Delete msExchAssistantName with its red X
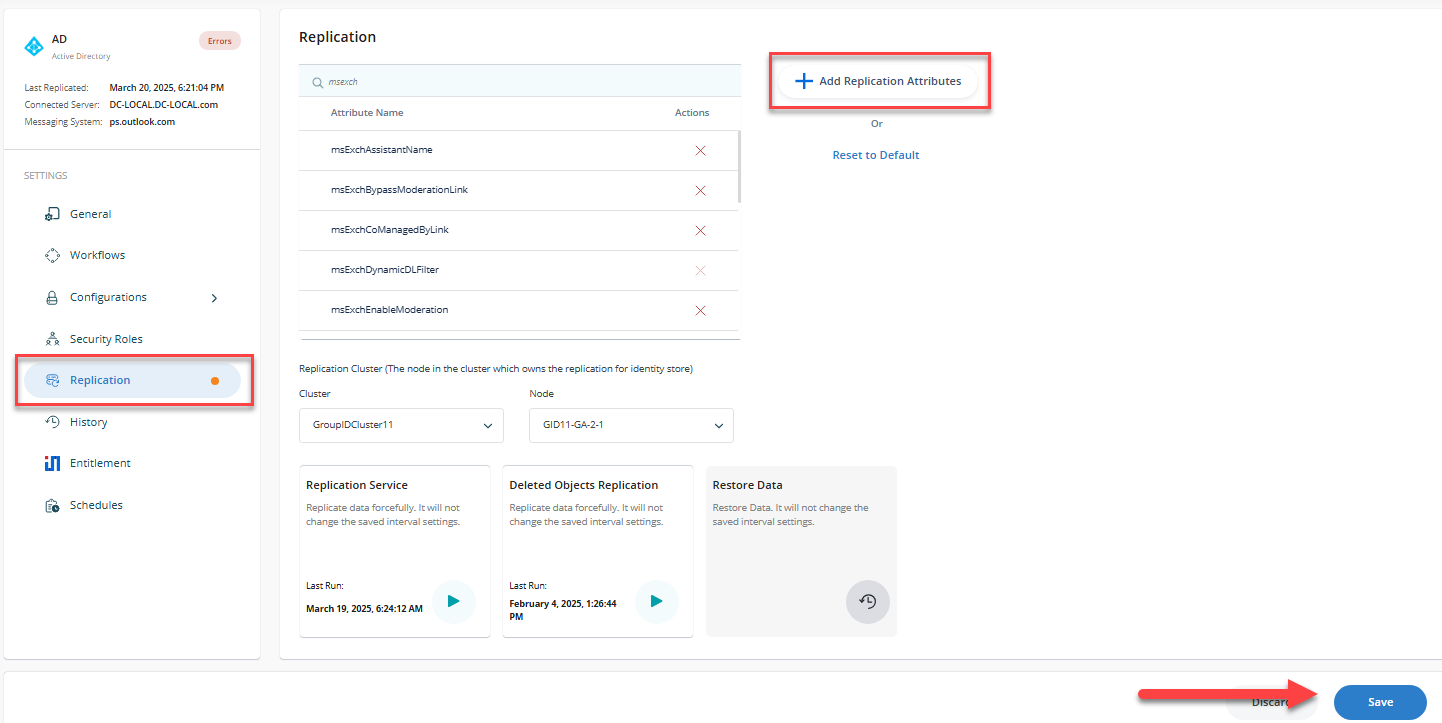Screen dimensions: 1442x723 700,150
